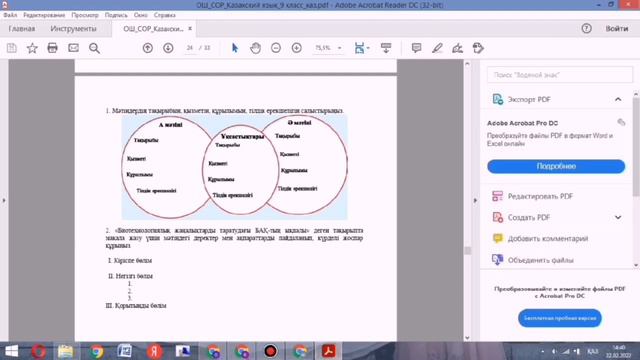Print the document with printer icon
Viewport: 640px width, 360px height.
click(x=53, y=48)
